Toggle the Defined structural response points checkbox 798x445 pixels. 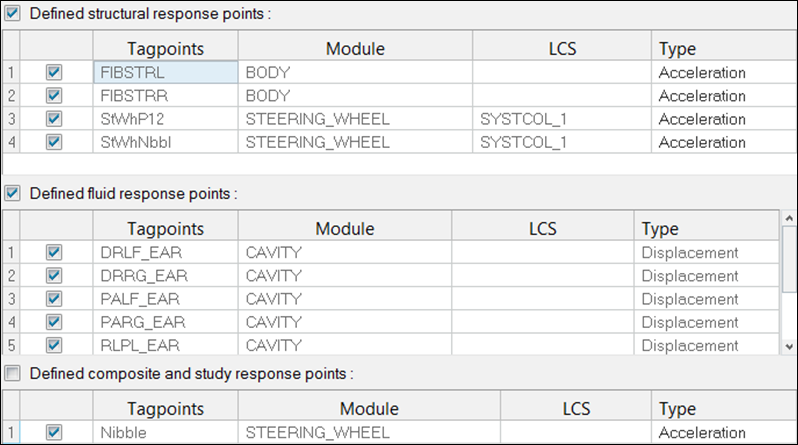(12, 13)
